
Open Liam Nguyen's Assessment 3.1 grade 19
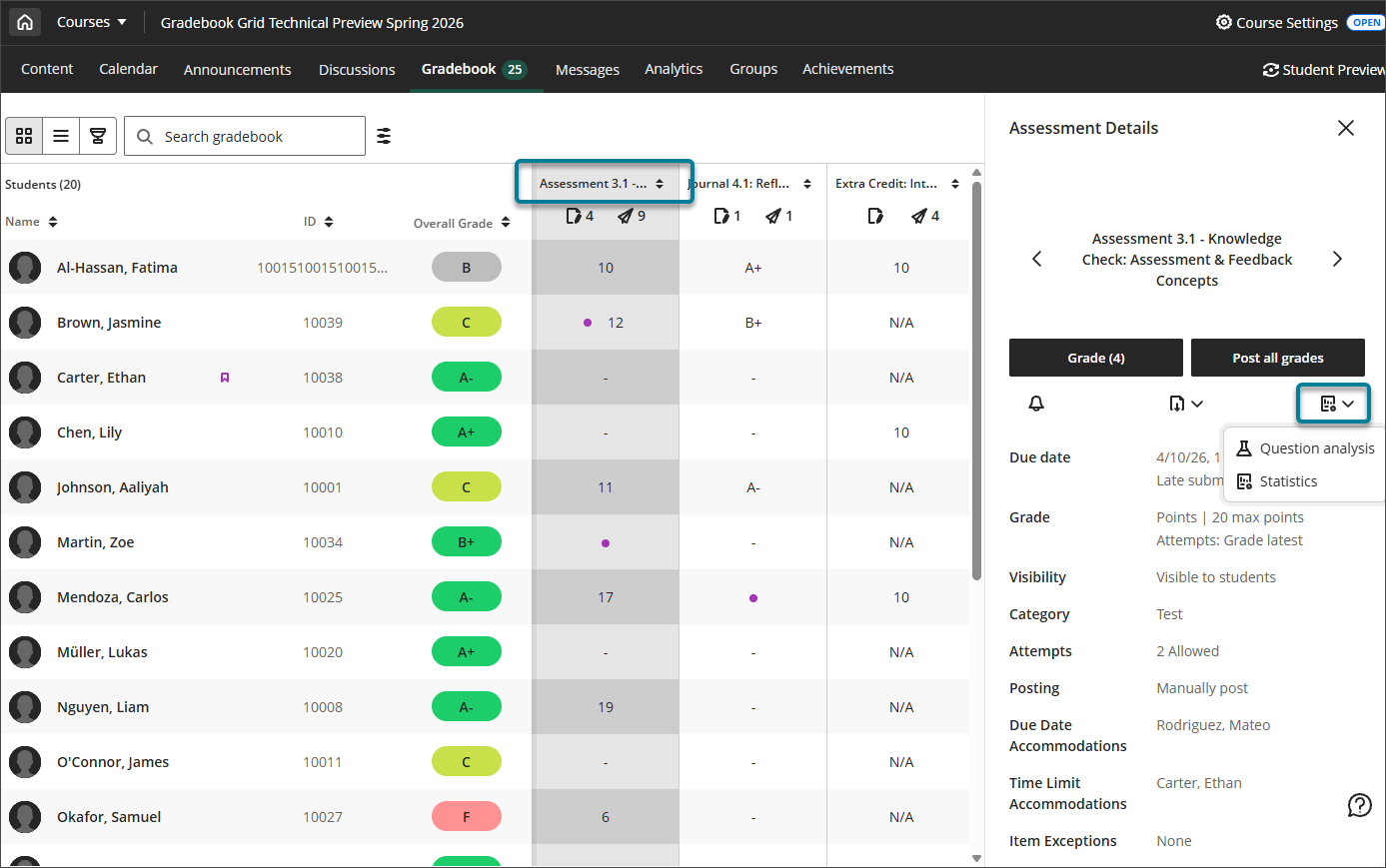click(x=606, y=707)
